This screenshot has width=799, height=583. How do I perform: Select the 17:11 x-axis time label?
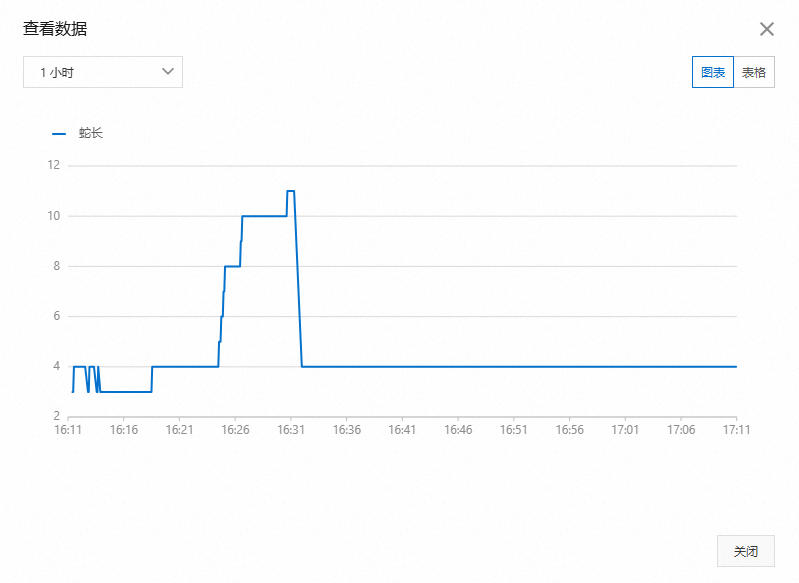click(736, 430)
